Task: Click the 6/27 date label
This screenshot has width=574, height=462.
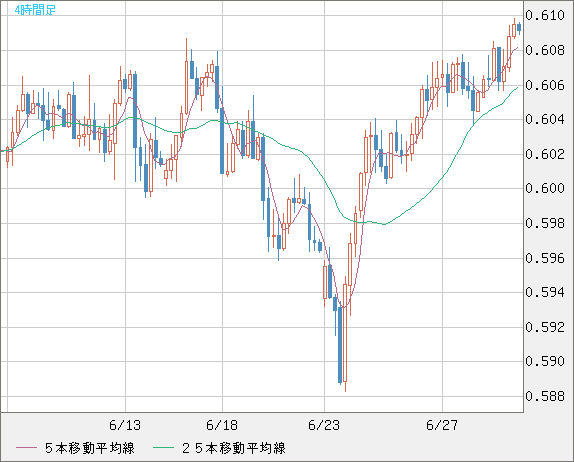Action: pos(442,425)
